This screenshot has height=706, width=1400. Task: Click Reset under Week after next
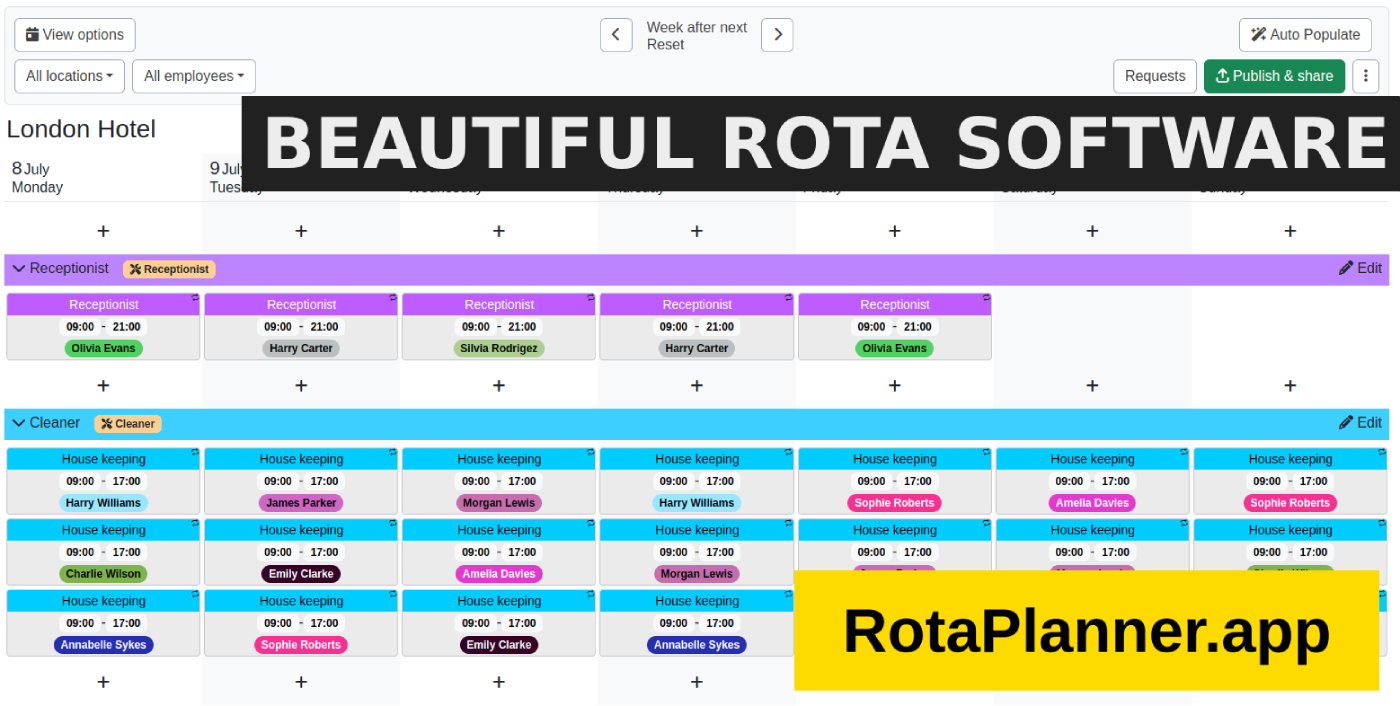tap(665, 44)
